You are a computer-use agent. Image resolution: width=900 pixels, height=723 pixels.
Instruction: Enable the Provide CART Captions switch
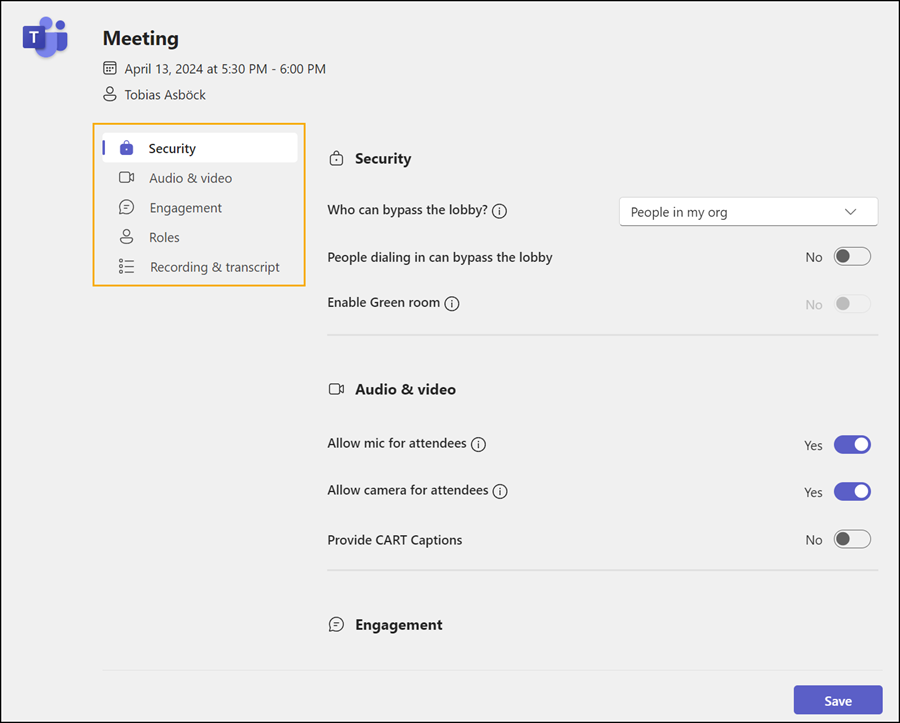(x=852, y=540)
